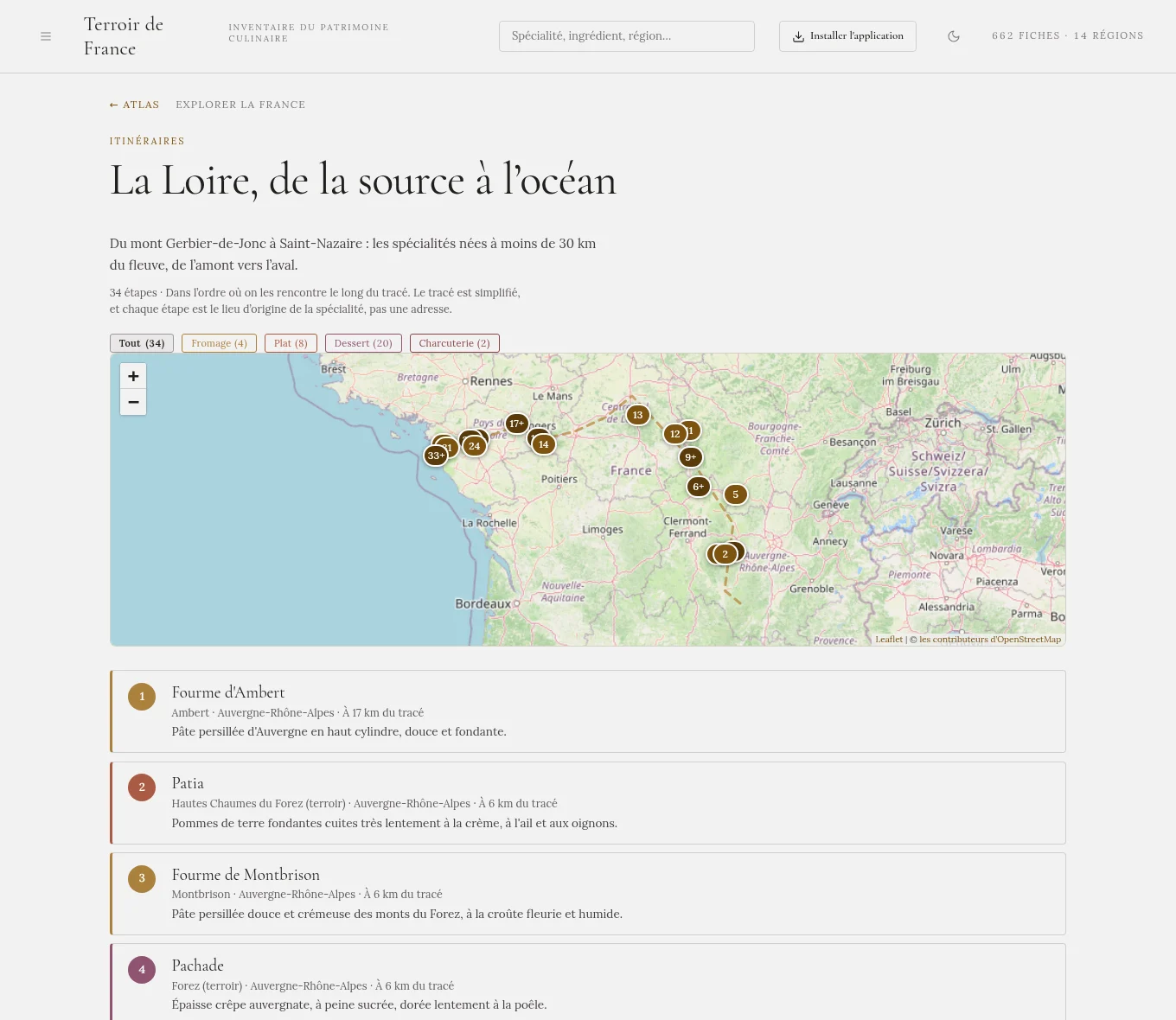1176x1020 pixels.
Task: Filter by Fromage (4)
Action: (x=219, y=343)
